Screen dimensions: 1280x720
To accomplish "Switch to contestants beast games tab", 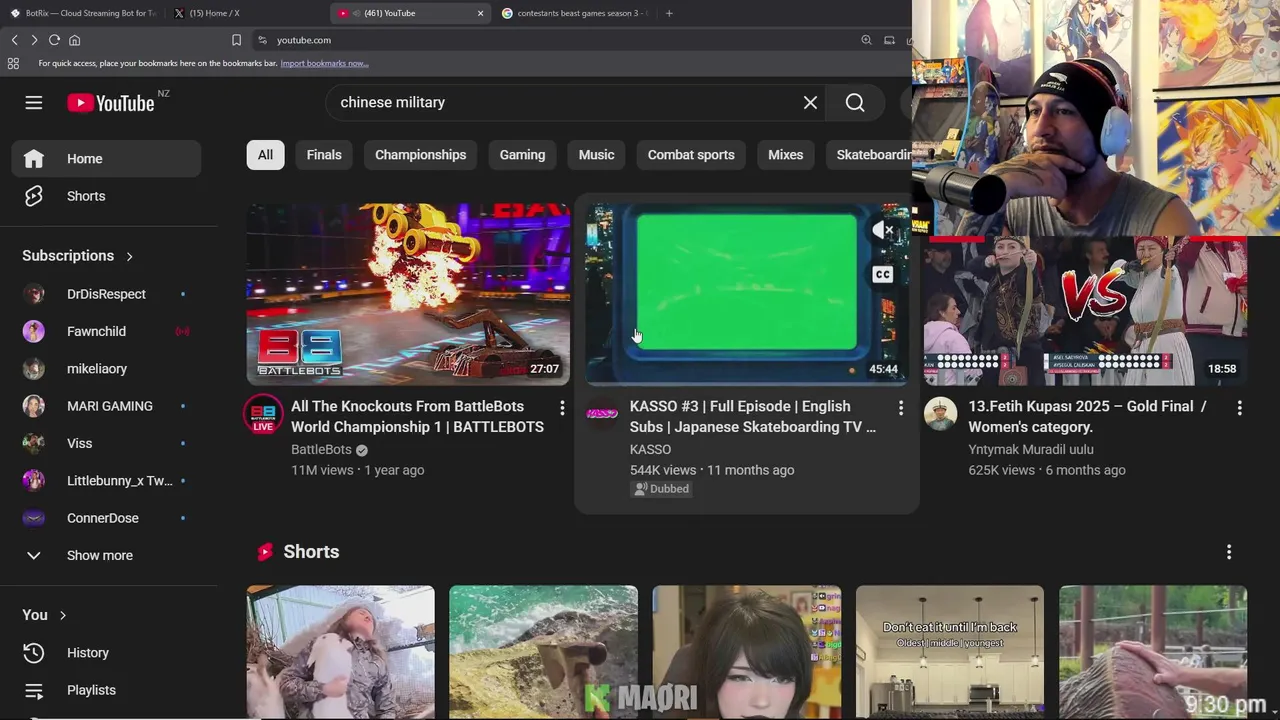I will (x=575, y=13).
